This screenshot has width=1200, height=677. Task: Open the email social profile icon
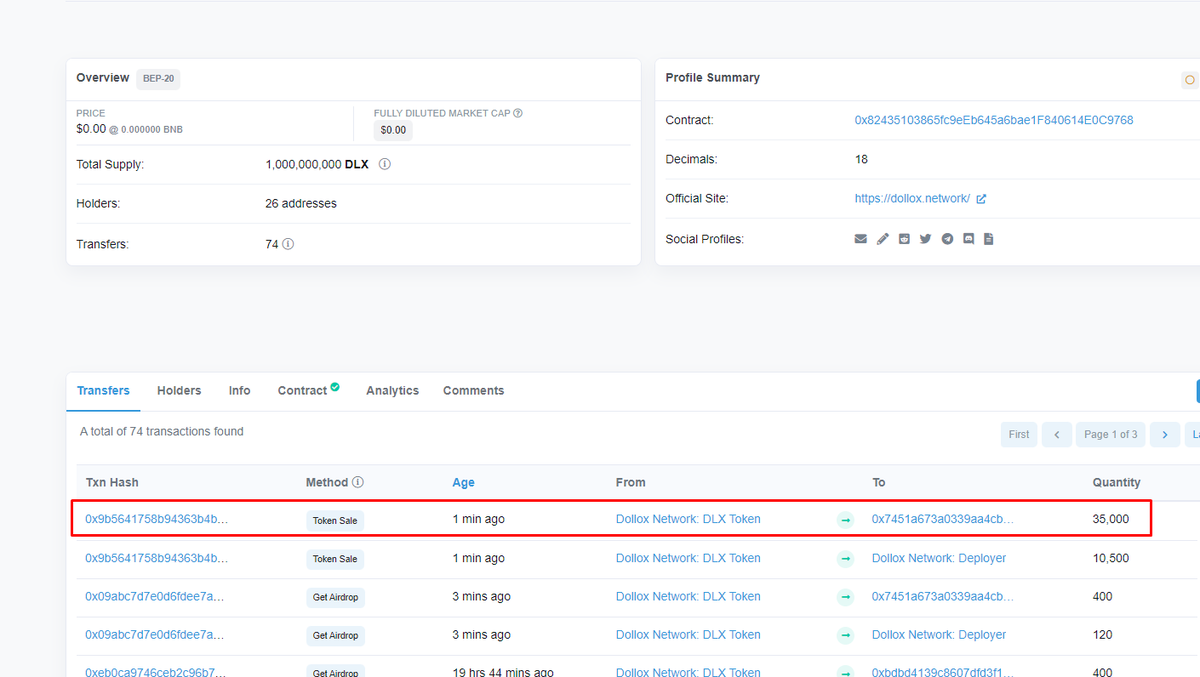point(860,239)
